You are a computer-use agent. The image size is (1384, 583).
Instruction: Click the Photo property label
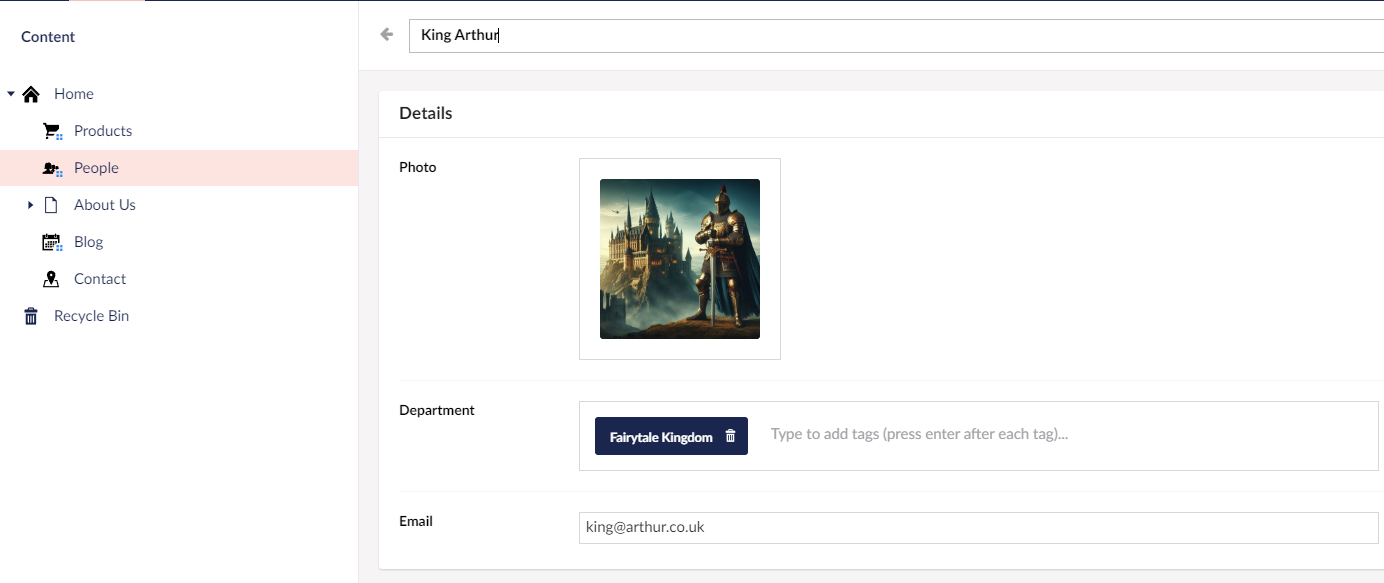[x=418, y=167]
